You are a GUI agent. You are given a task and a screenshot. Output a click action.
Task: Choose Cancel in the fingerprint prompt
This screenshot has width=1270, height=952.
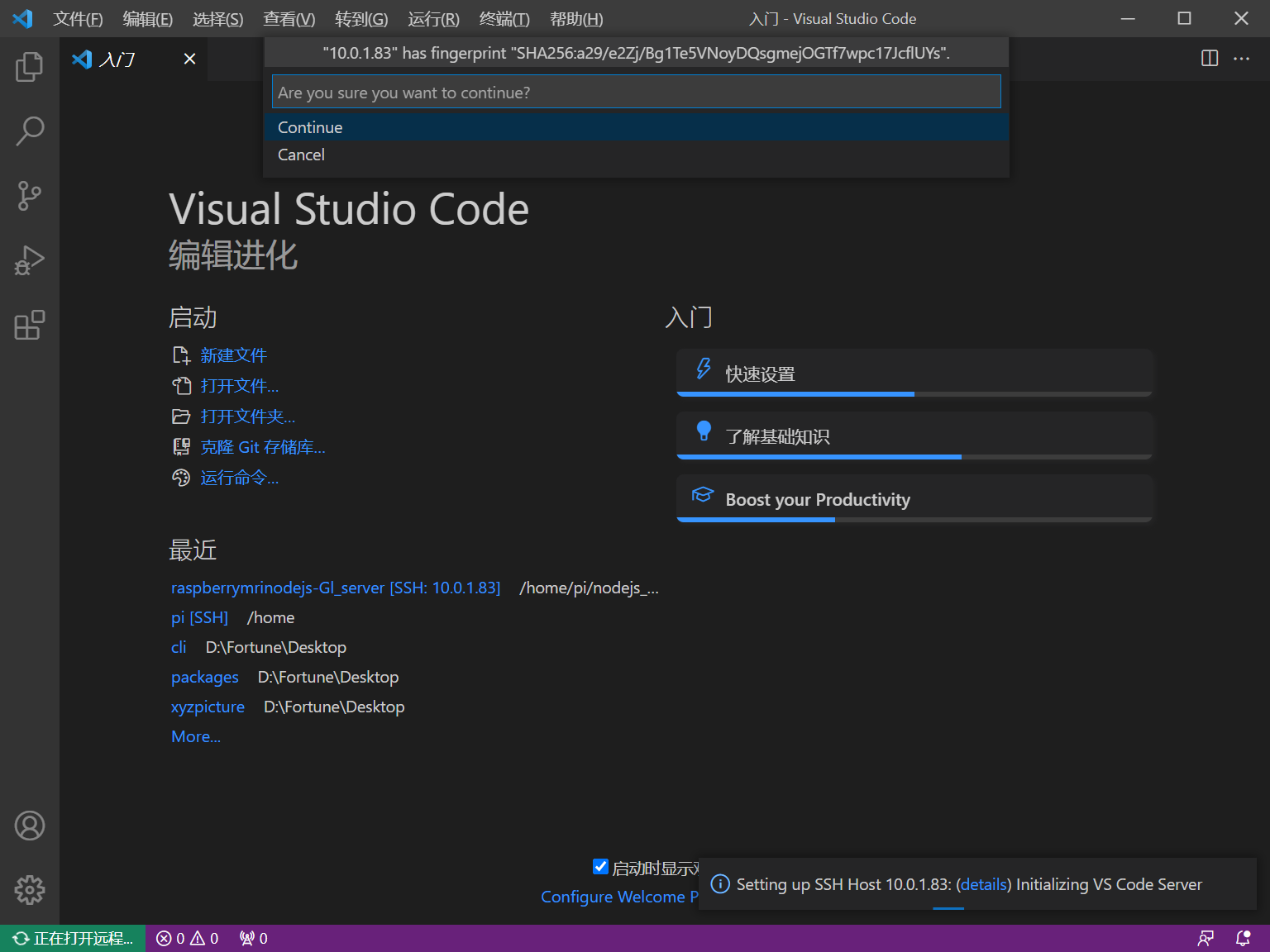(x=636, y=155)
